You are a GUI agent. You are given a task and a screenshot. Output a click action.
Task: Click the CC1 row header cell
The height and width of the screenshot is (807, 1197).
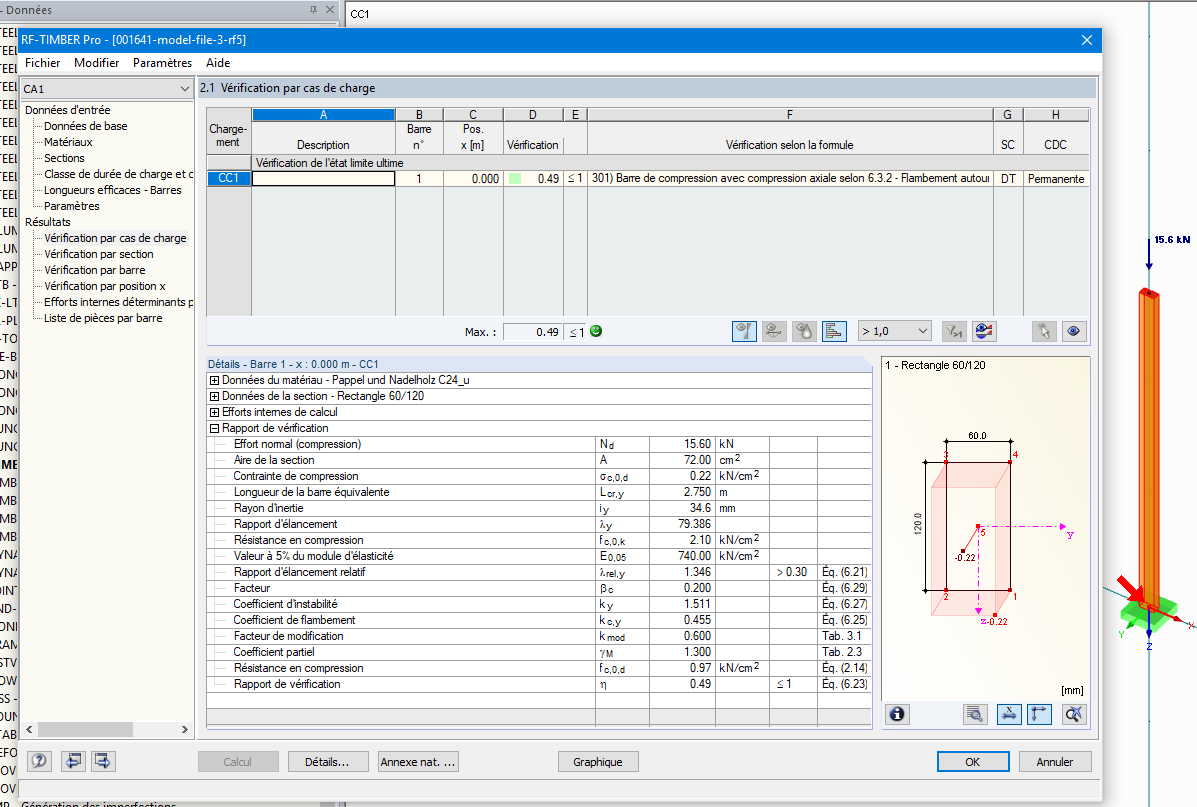[x=228, y=179]
